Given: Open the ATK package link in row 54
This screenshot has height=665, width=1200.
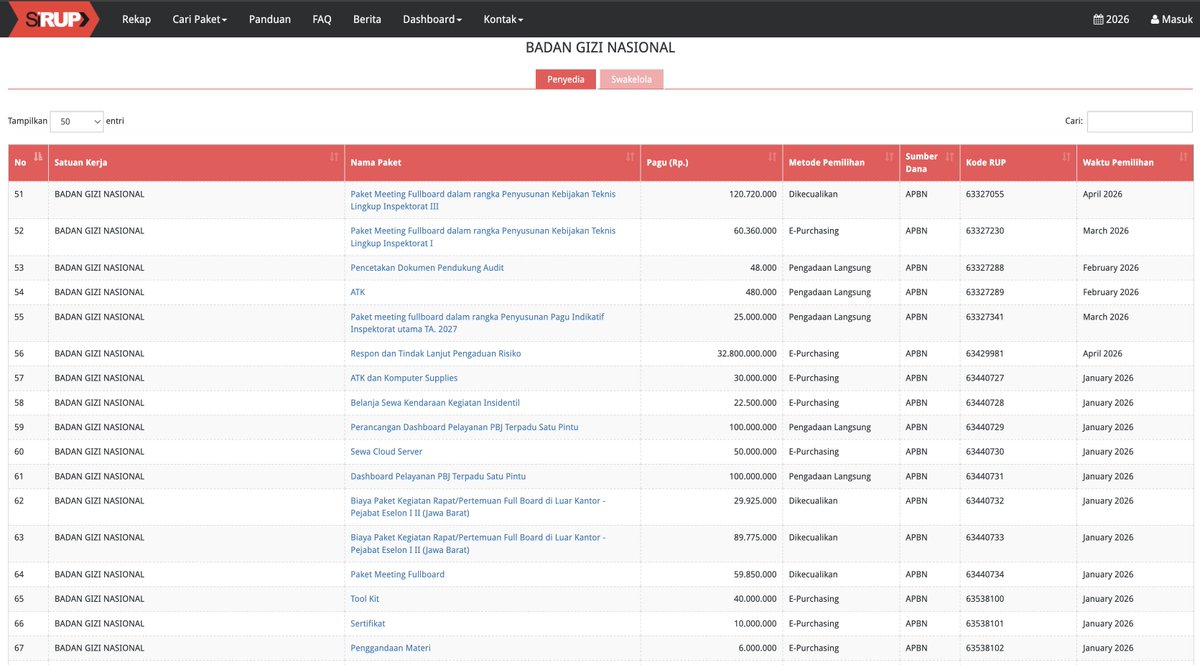Looking at the screenshot, I should pos(358,292).
